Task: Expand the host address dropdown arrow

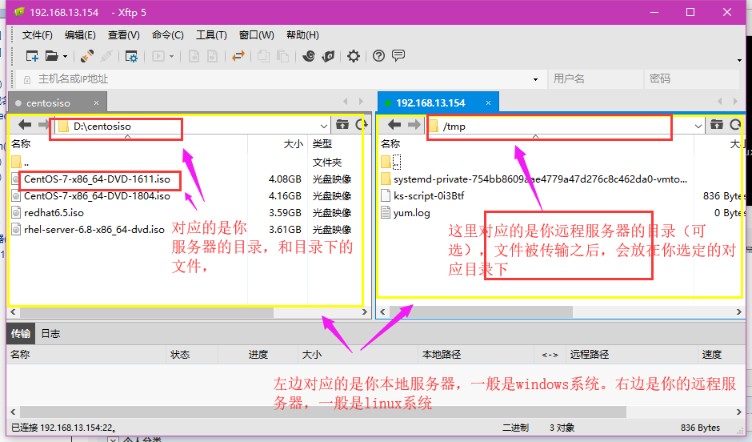Action: [x=536, y=79]
